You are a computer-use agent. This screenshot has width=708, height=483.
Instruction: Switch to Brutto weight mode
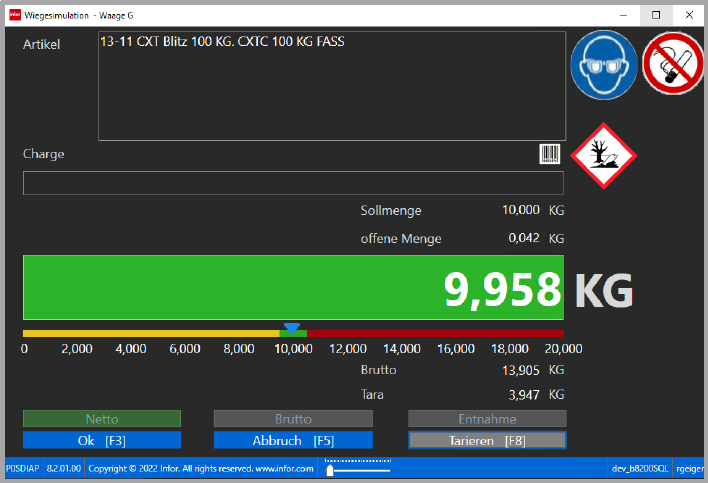293,419
